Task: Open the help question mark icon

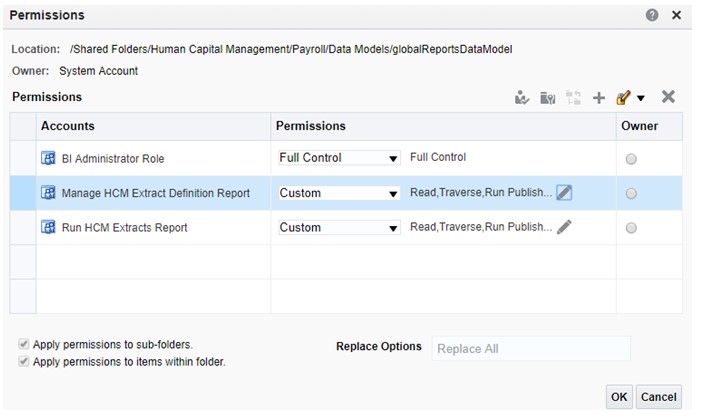Action: [652, 15]
